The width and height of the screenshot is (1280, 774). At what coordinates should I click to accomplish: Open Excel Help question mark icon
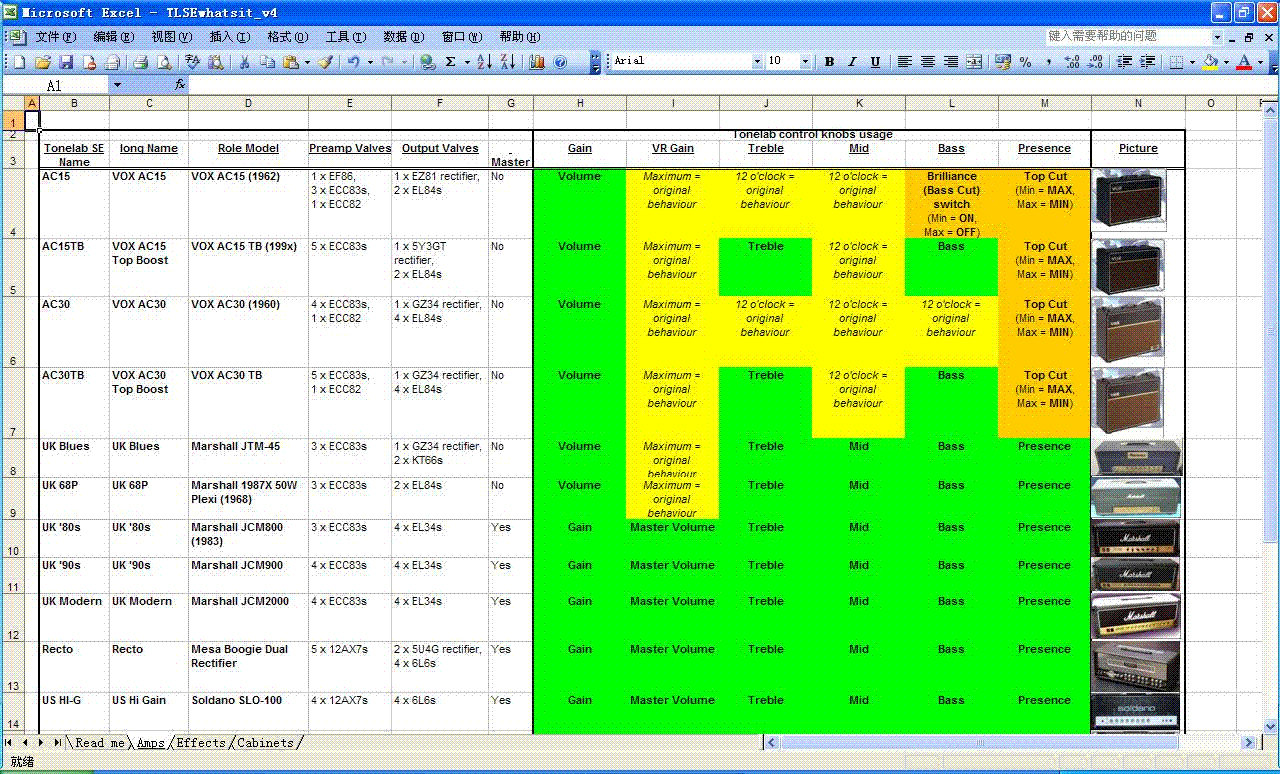[x=561, y=62]
